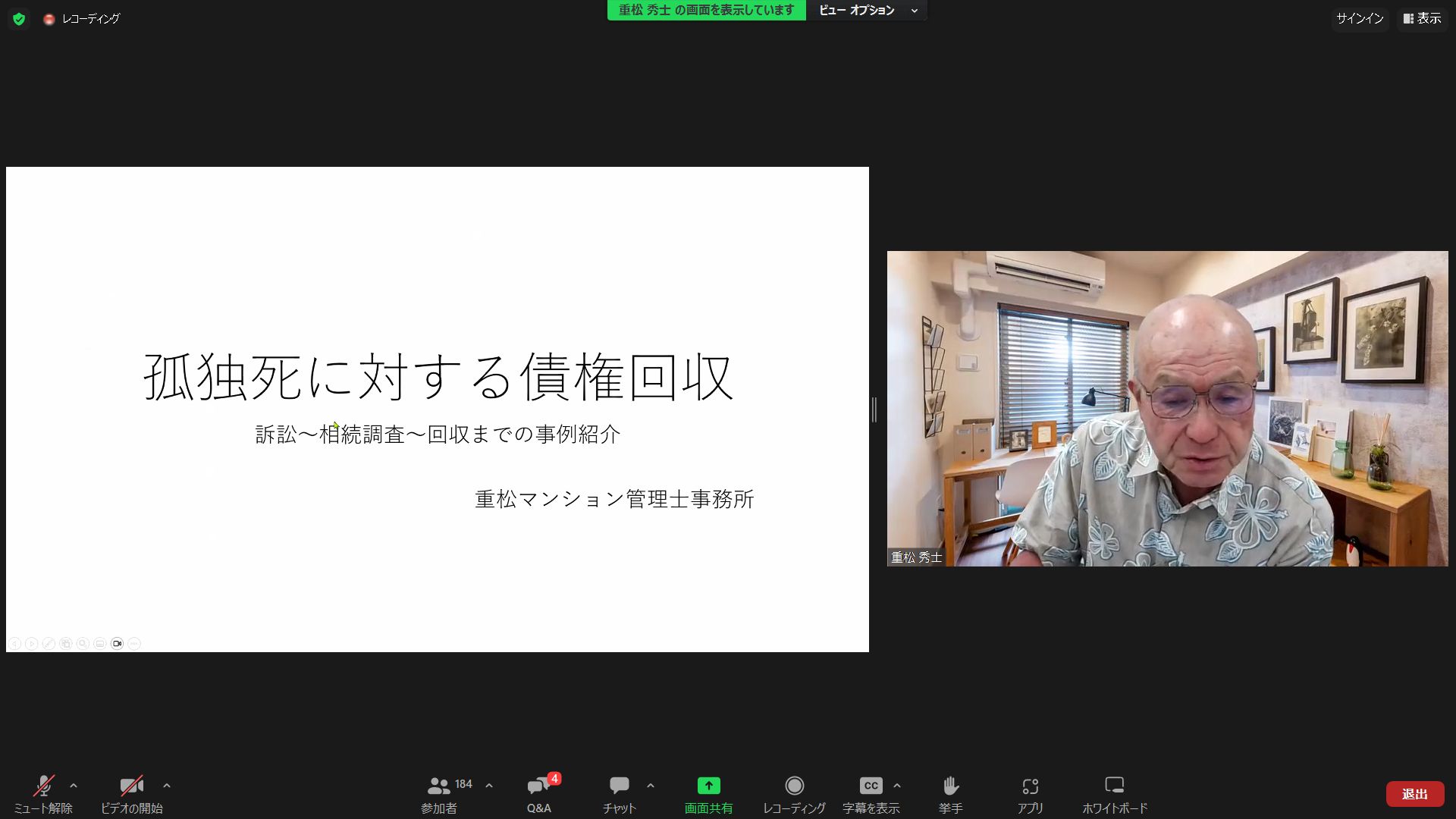
Task: Toggle the slideshow camera icon
Action: pos(117,644)
